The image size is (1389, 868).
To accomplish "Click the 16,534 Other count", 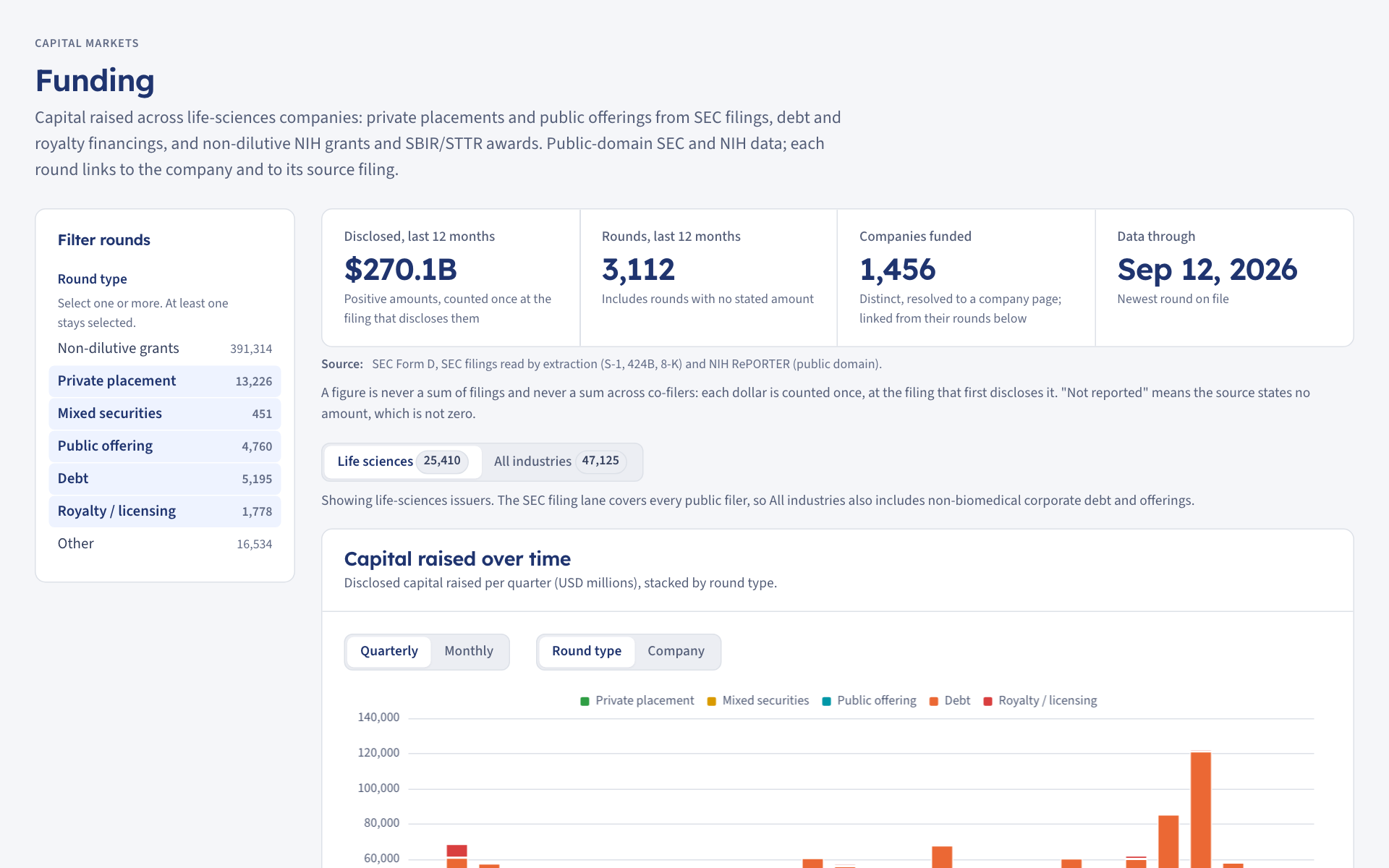I will [x=255, y=545].
